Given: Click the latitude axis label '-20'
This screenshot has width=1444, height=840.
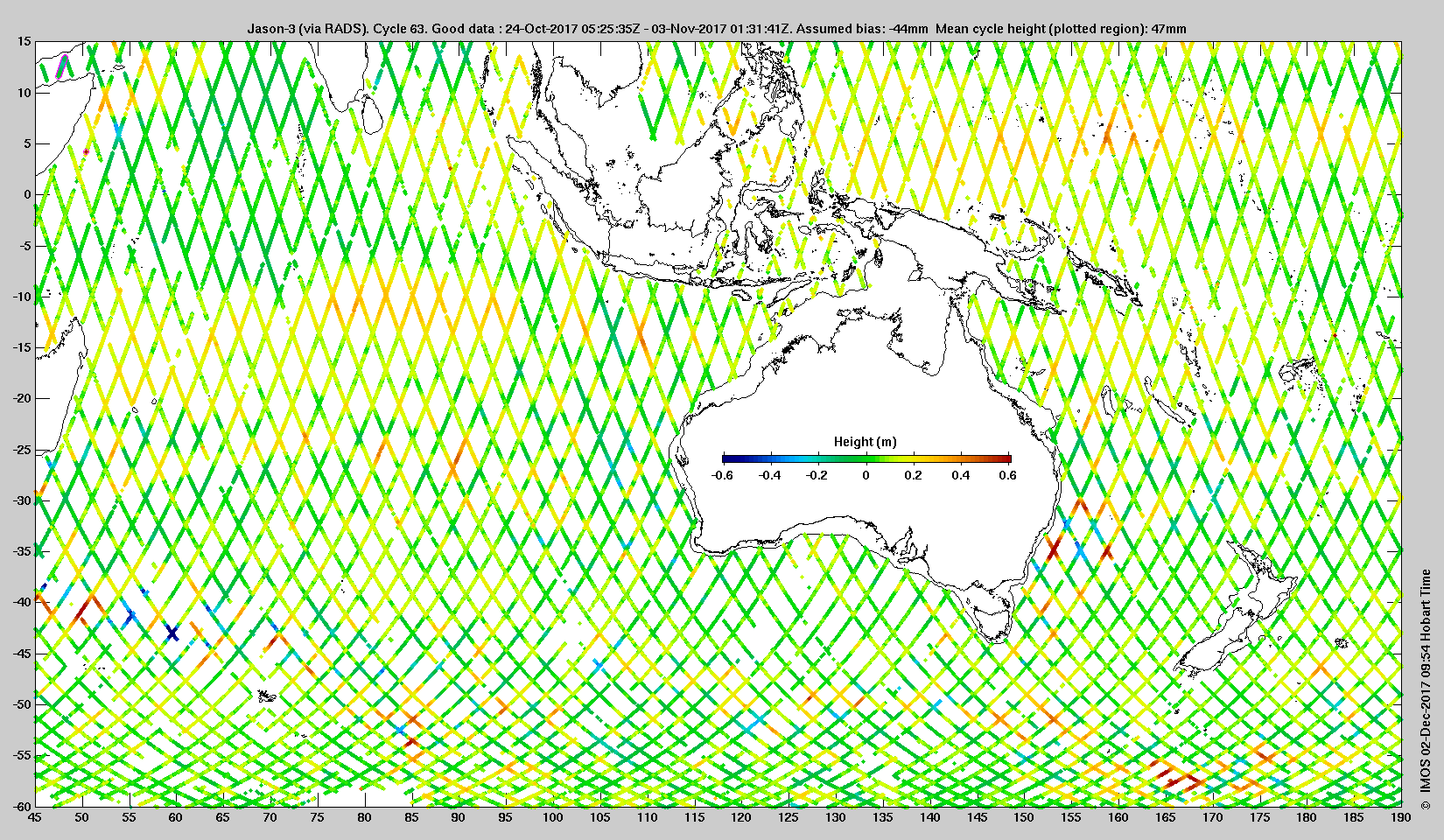Looking at the screenshot, I should [x=21, y=398].
